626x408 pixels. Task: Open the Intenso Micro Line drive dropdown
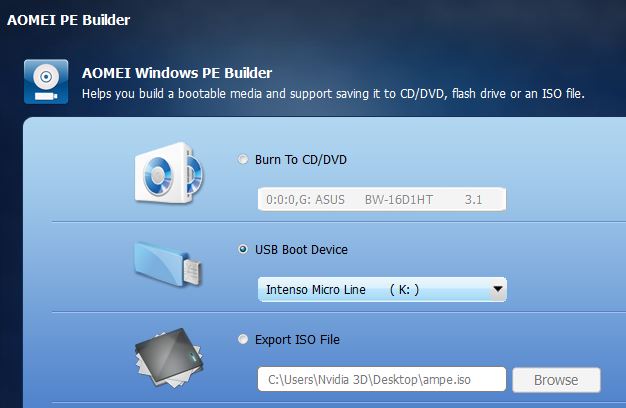(x=382, y=289)
